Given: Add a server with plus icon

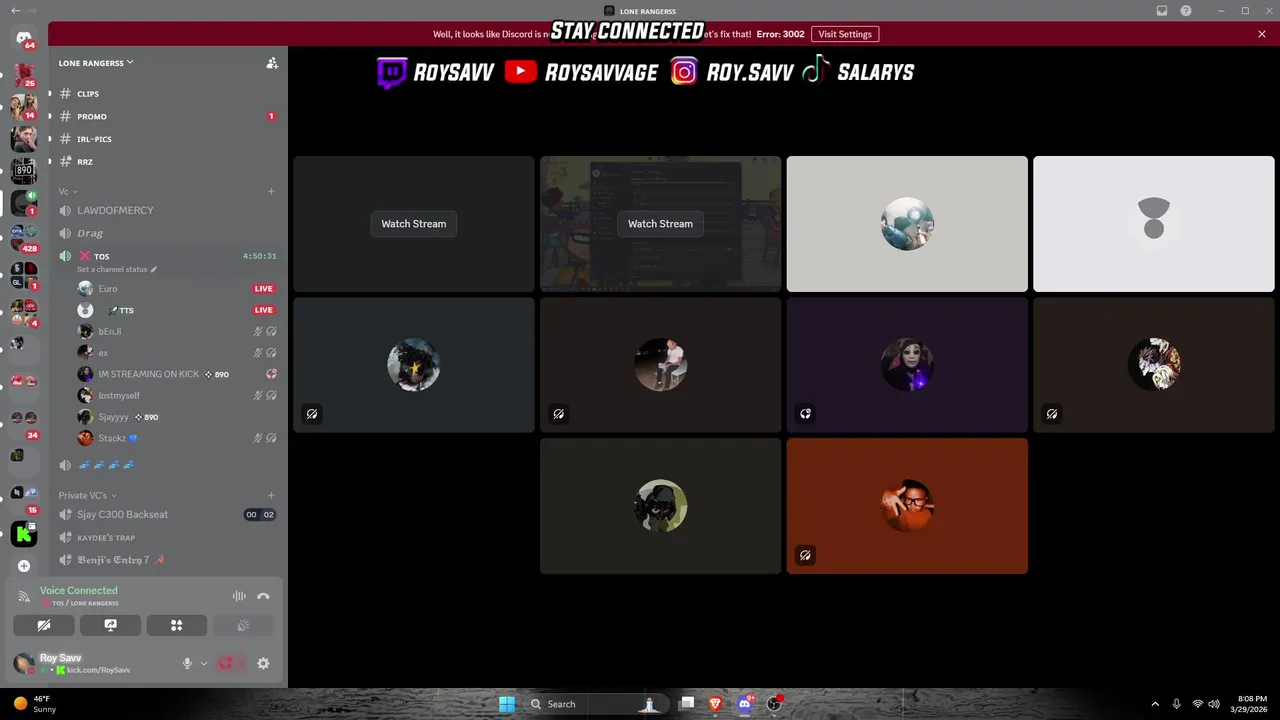Looking at the screenshot, I should click(24, 566).
